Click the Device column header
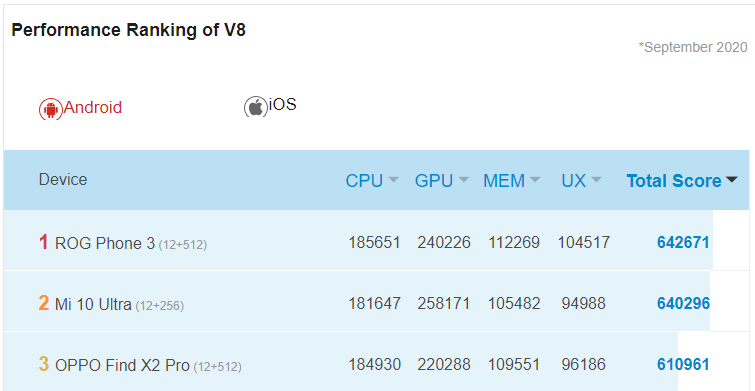Image resolution: width=755 pixels, height=391 pixels. point(63,180)
